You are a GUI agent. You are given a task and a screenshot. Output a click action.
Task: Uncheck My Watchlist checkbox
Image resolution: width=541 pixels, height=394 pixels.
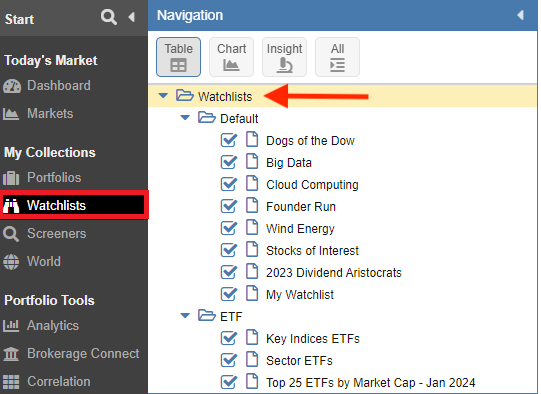pos(229,294)
